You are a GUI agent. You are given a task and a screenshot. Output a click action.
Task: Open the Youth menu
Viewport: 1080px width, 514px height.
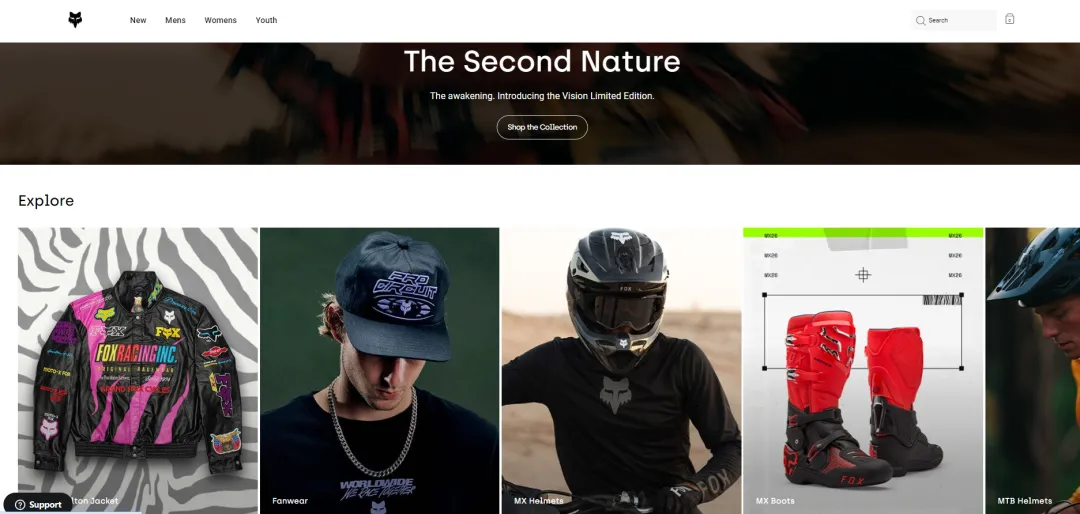(x=267, y=20)
